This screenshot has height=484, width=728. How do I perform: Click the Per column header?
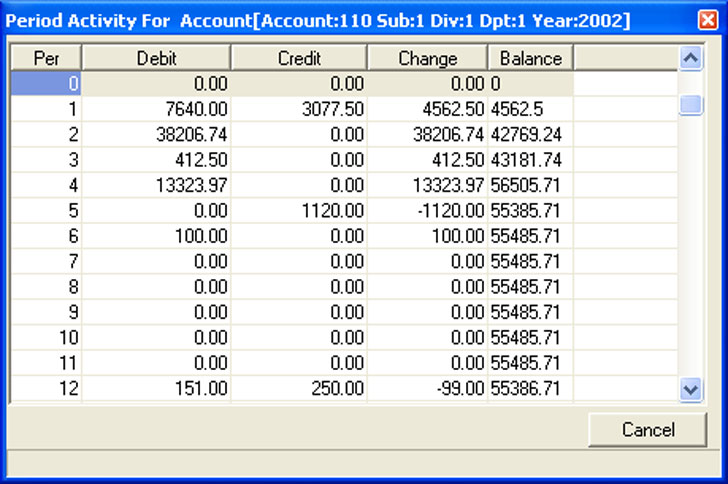[46, 58]
